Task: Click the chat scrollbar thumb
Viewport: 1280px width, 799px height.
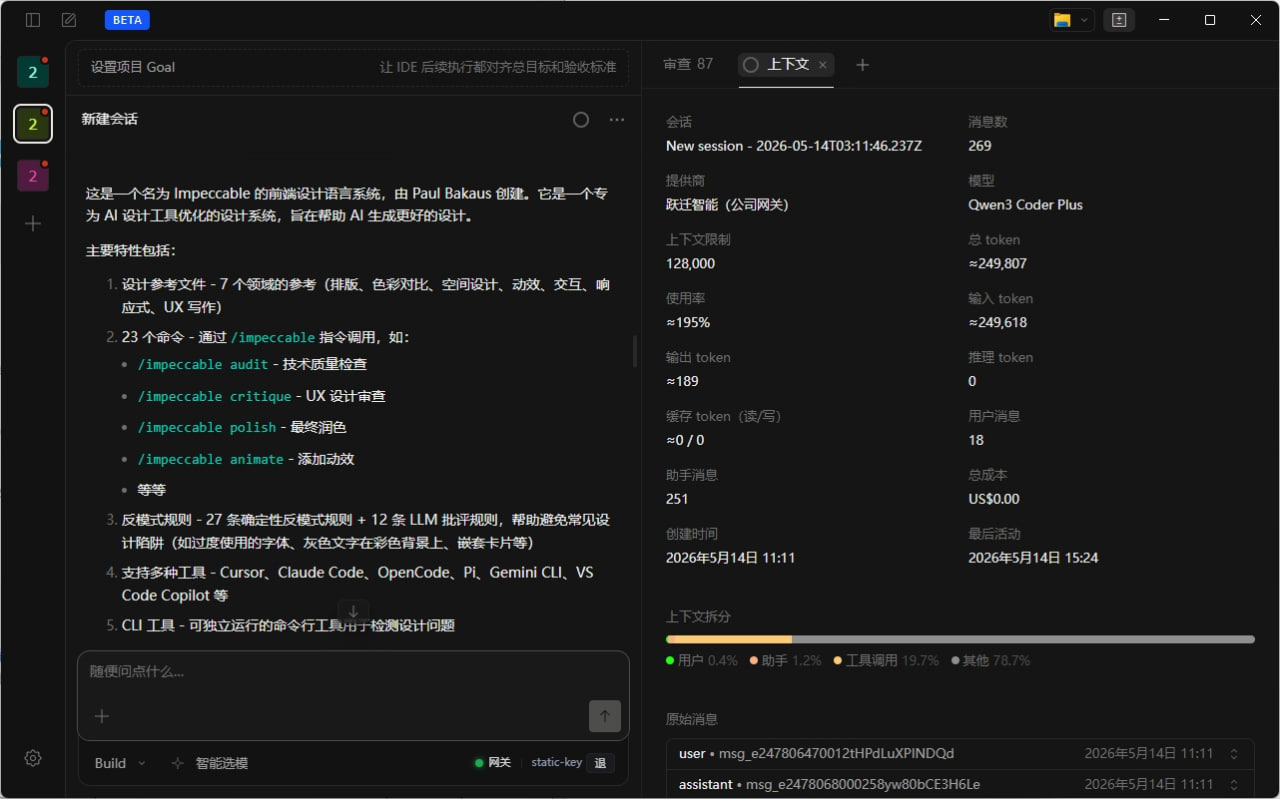Action: click(634, 351)
